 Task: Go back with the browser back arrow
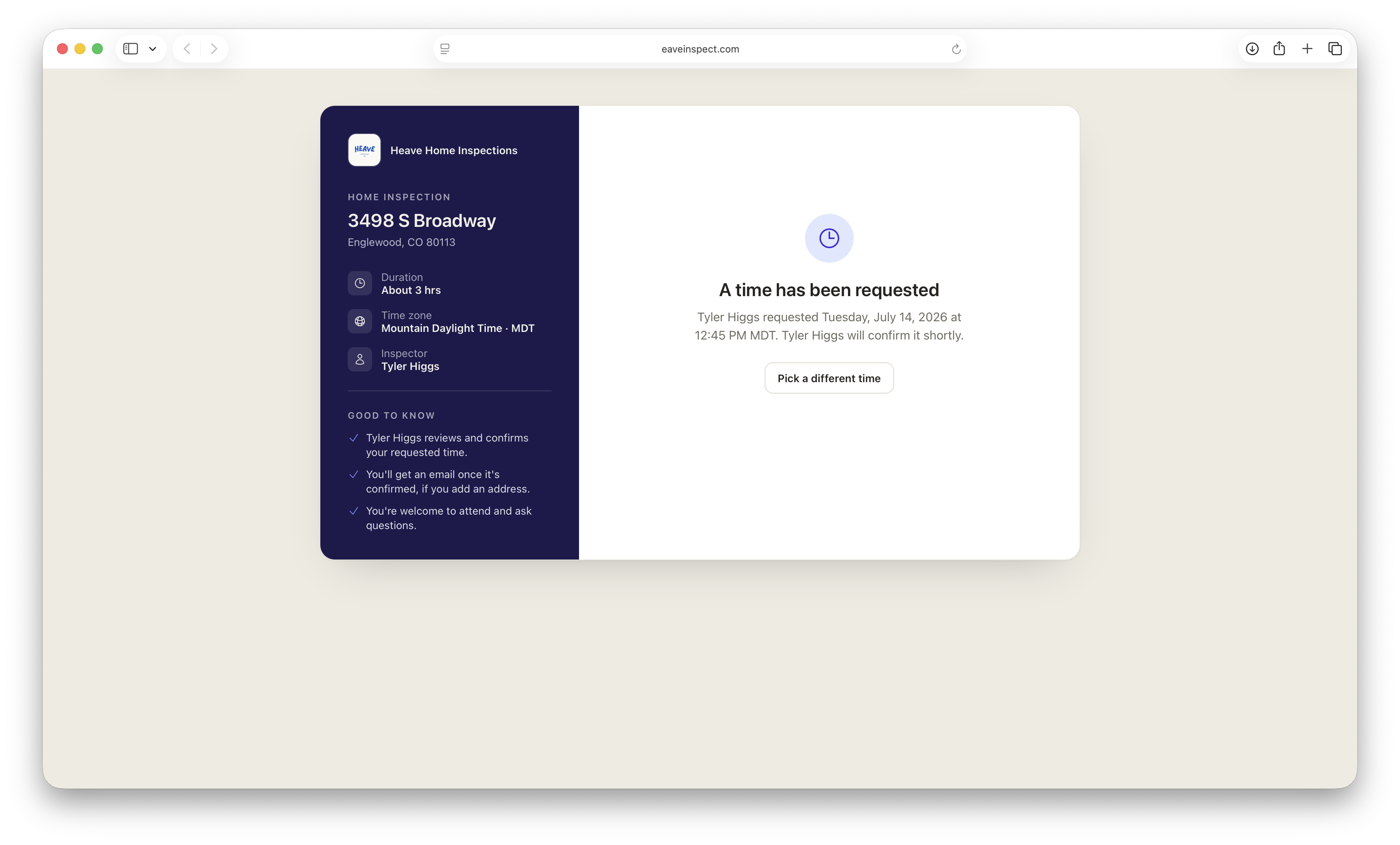coord(187,49)
